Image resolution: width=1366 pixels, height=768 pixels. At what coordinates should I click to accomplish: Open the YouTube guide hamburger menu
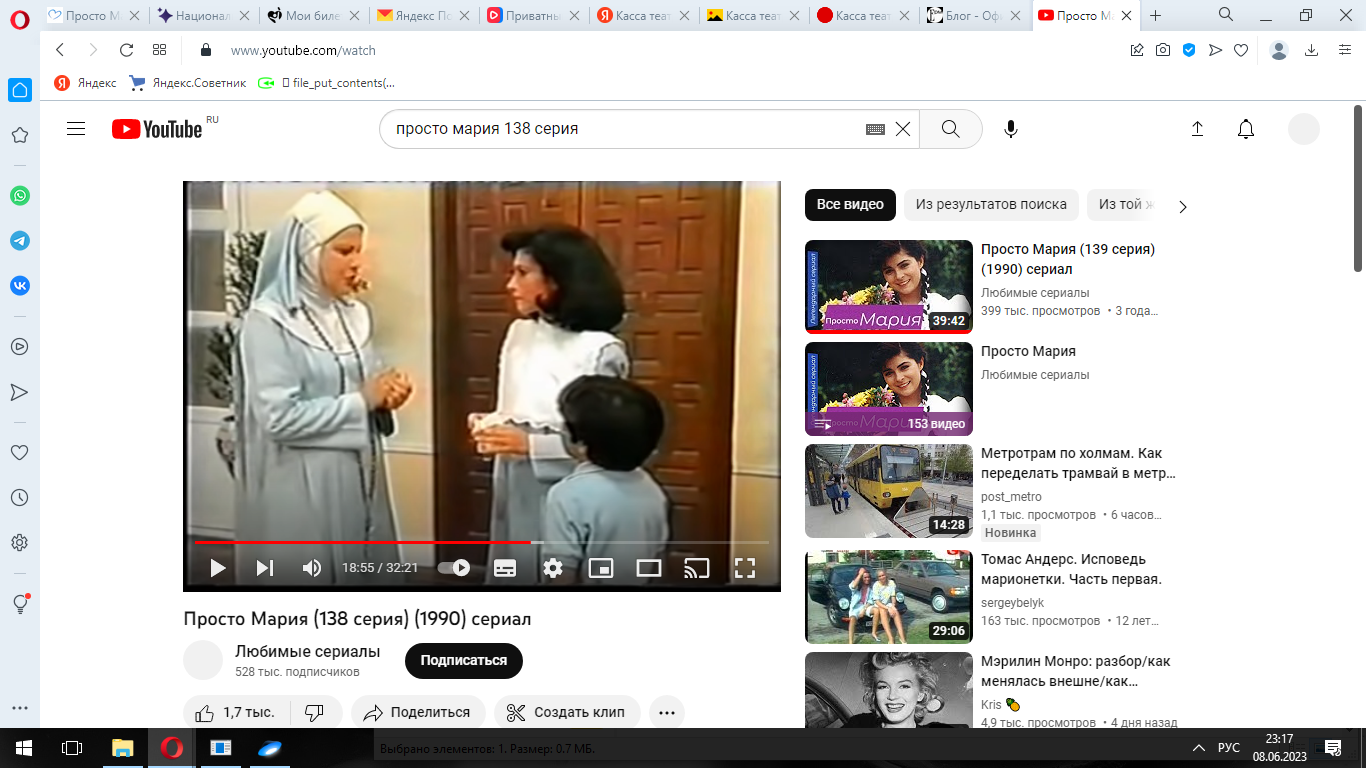pos(76,129)
